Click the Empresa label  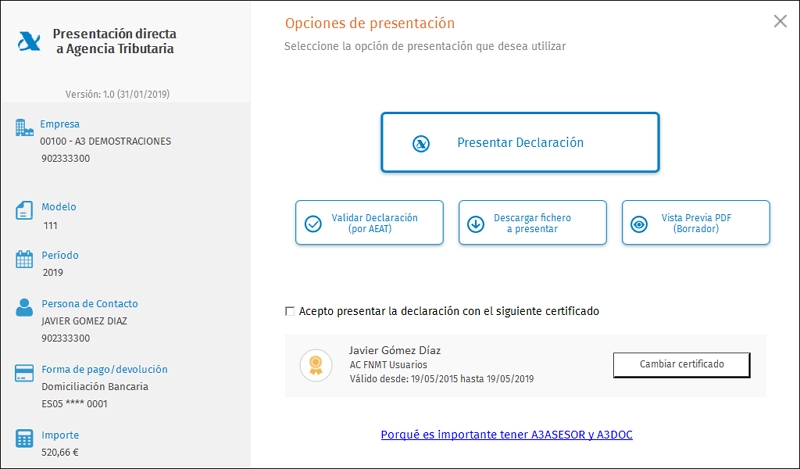pos(60,124)
